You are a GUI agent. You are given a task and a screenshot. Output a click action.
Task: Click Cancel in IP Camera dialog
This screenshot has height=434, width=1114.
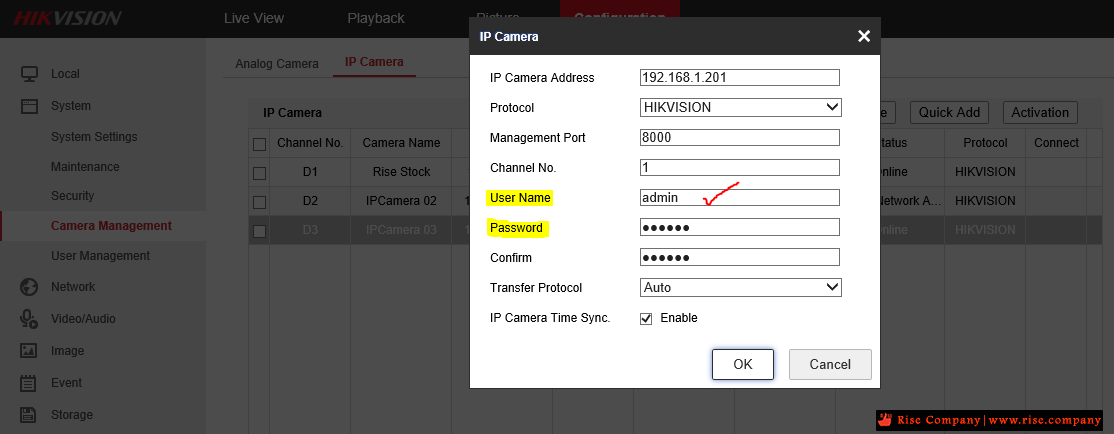click(830, 364)
